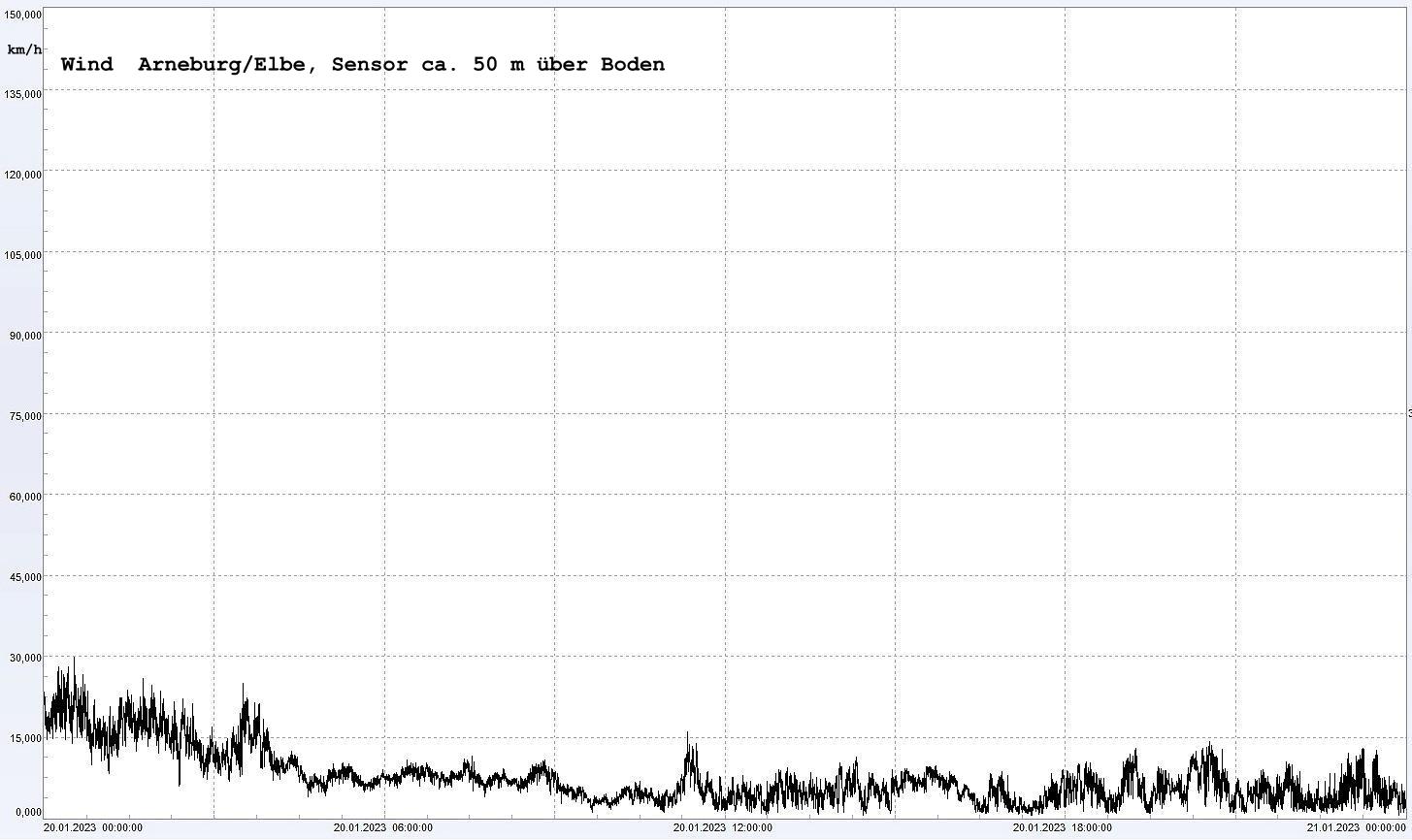Click the km/h unit label
The height and width of the screenshot is (840, 1412).
[x=24, y=49]
